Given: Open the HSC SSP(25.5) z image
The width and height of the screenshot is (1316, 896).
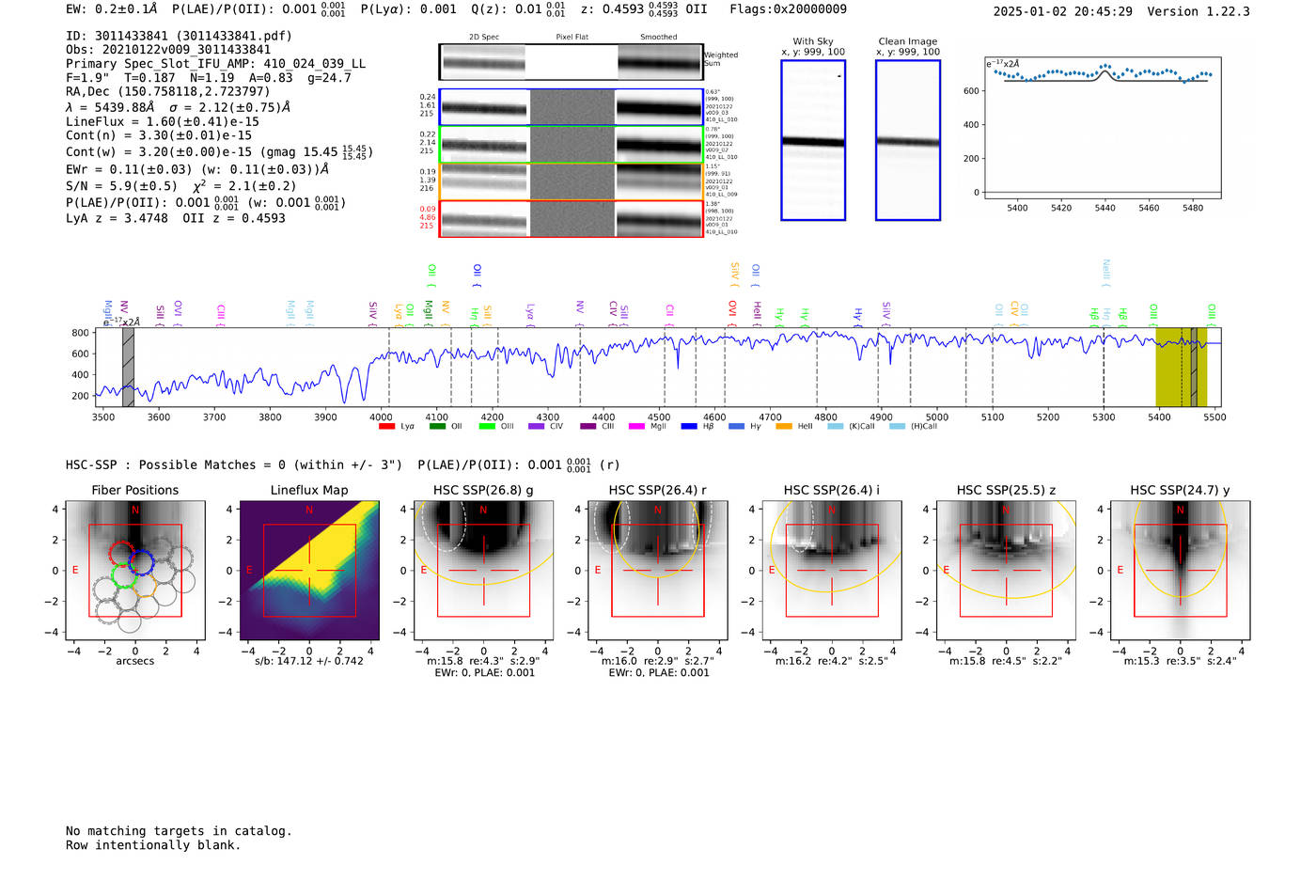Looking at the screenshot, I should [x=1006, y=571].
